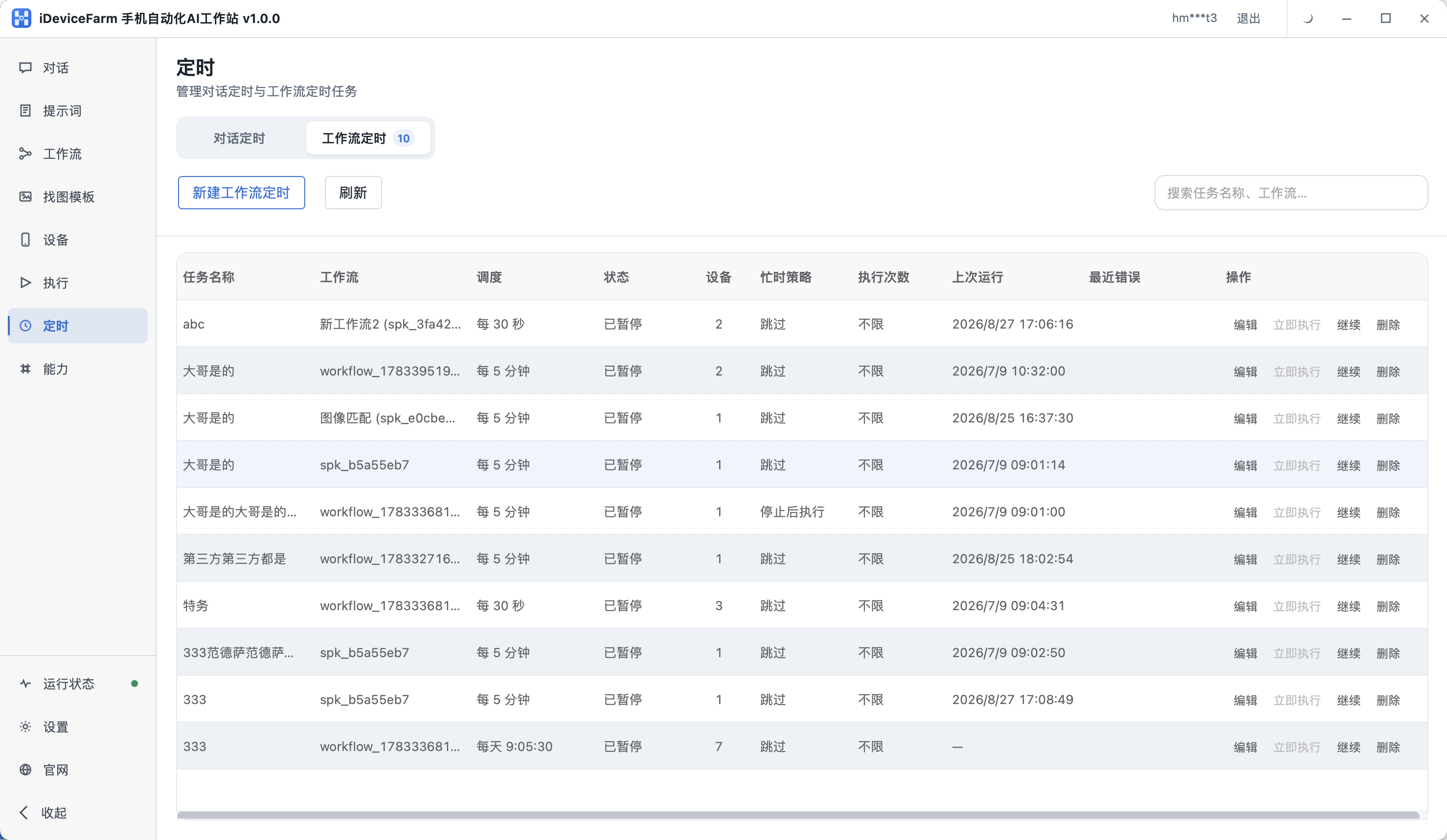Open the 官网 globe icon
1447x840 pixels.
[25, 770]
